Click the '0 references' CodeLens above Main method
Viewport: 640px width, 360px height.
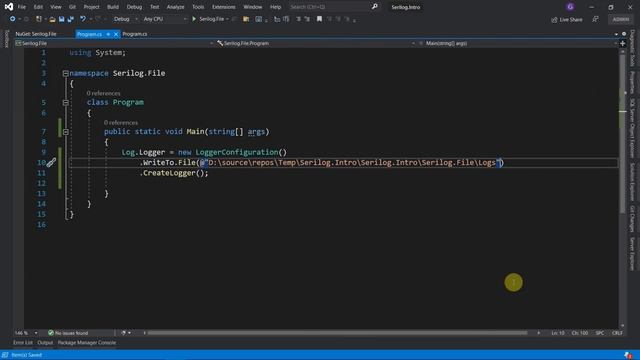tap(121, 123)
